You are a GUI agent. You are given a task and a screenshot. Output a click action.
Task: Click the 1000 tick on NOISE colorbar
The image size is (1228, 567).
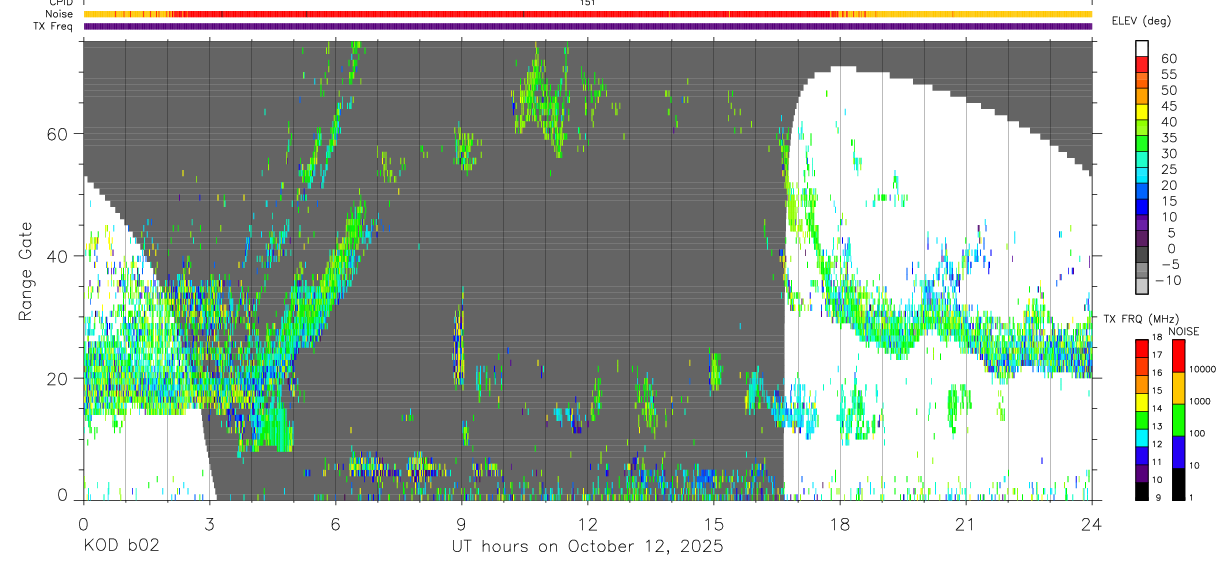1200,401
